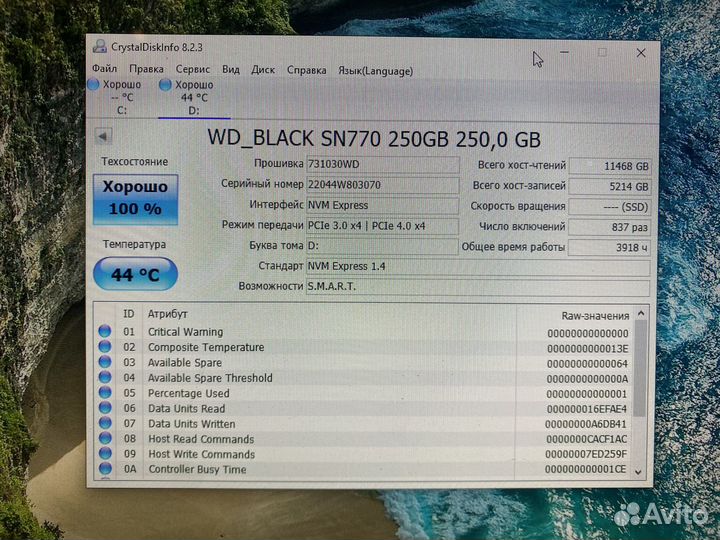The height and width of the screenshot is (540, 720).
Task: Close the CrystalDiskInfo window
Action: (641, 53)
